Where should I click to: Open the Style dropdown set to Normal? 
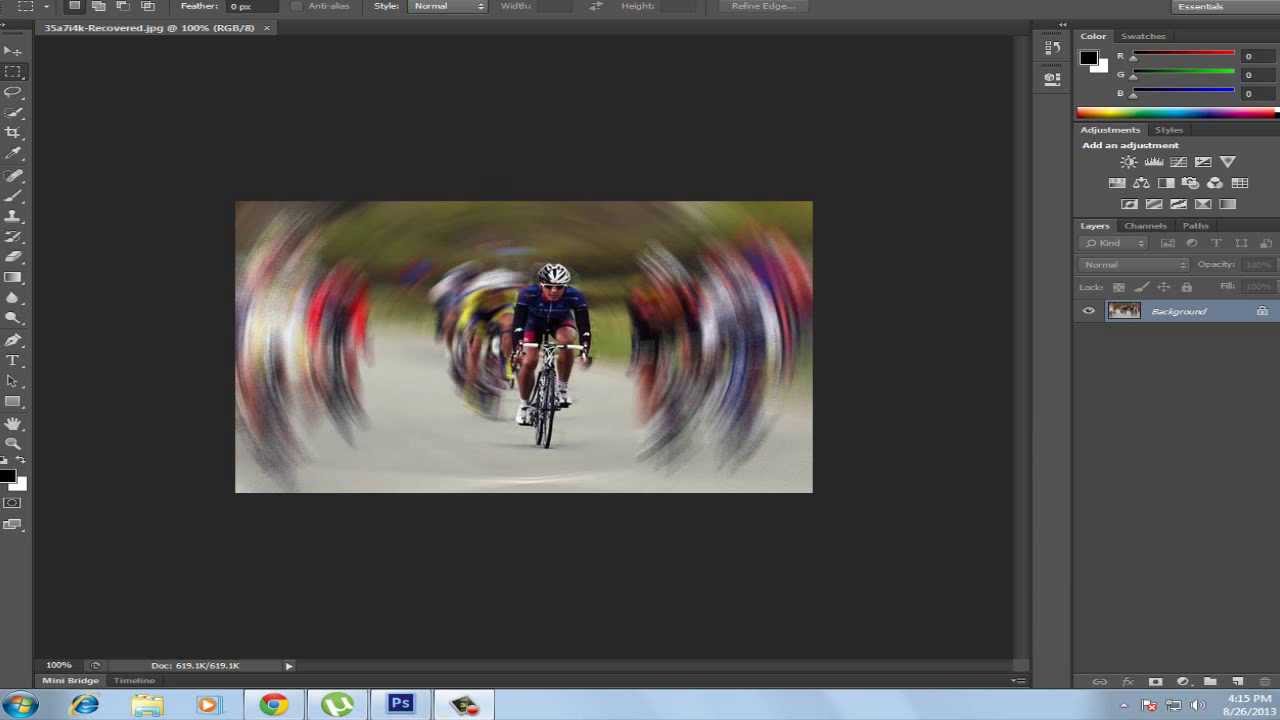pos(448,7)
